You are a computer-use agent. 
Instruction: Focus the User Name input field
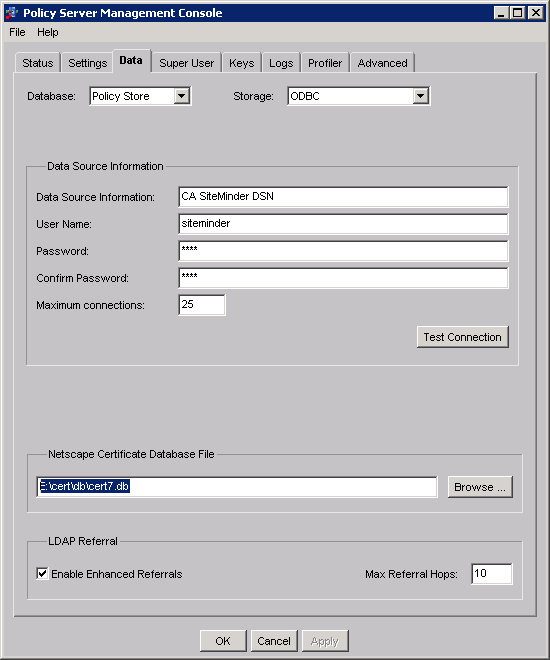pyautogui.click(x=343, y=224)
